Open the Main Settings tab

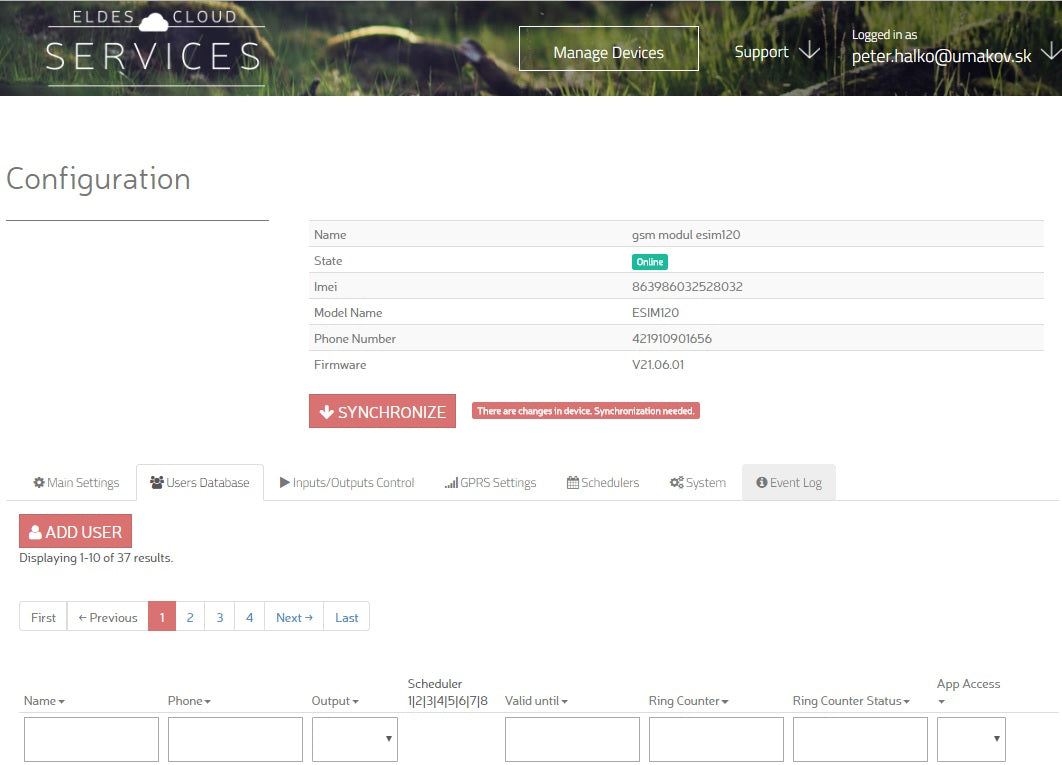coord(76,482)
